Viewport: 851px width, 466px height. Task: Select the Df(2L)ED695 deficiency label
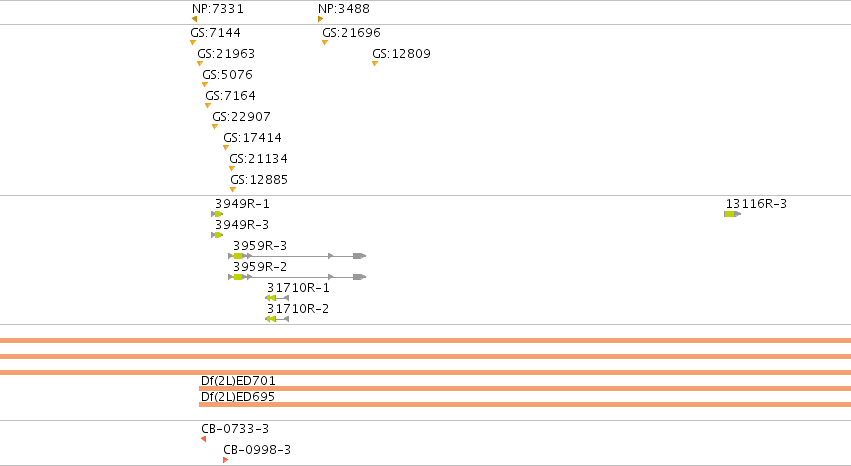coord(238,397)
